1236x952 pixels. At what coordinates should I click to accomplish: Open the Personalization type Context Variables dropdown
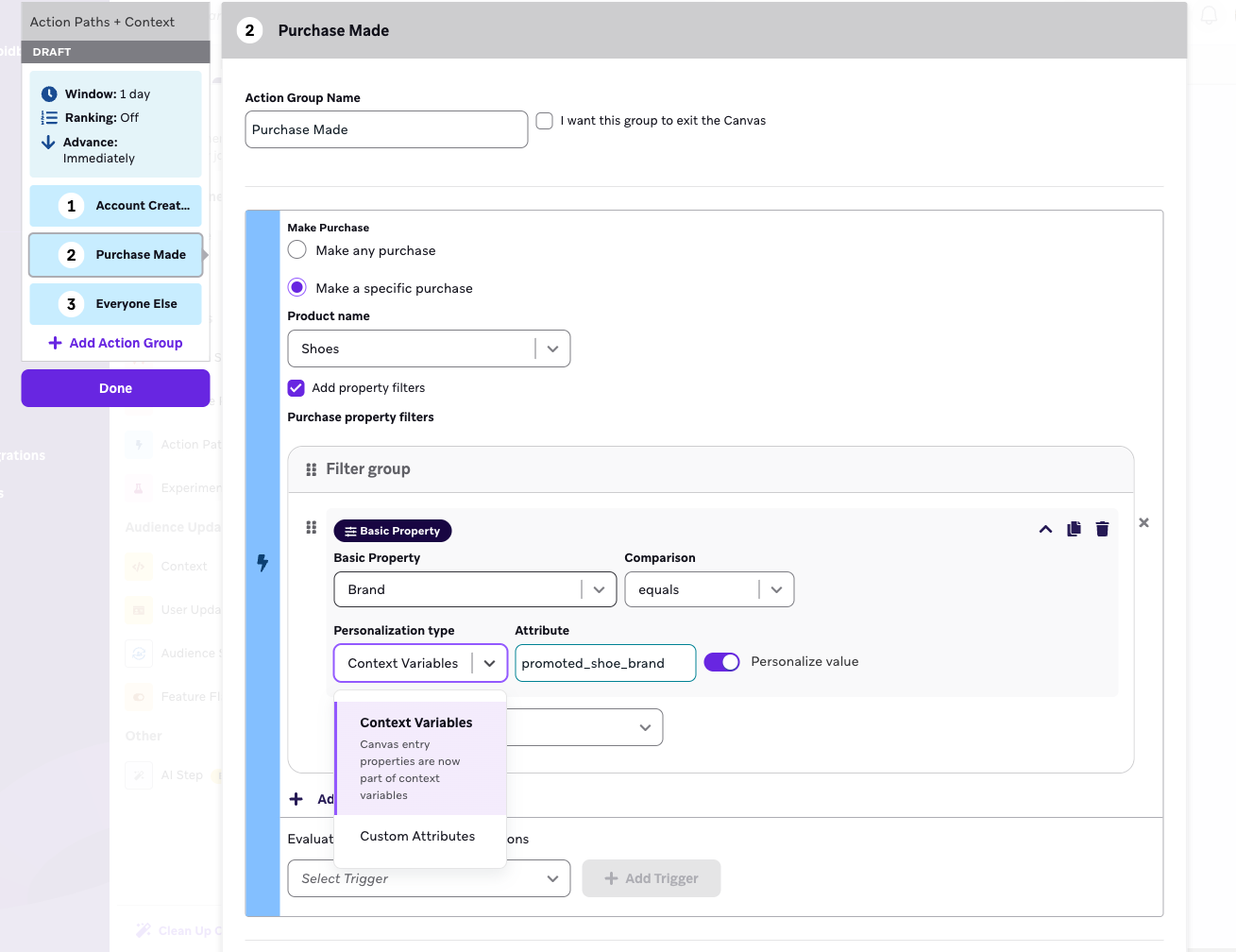click(x=421, y=663)
